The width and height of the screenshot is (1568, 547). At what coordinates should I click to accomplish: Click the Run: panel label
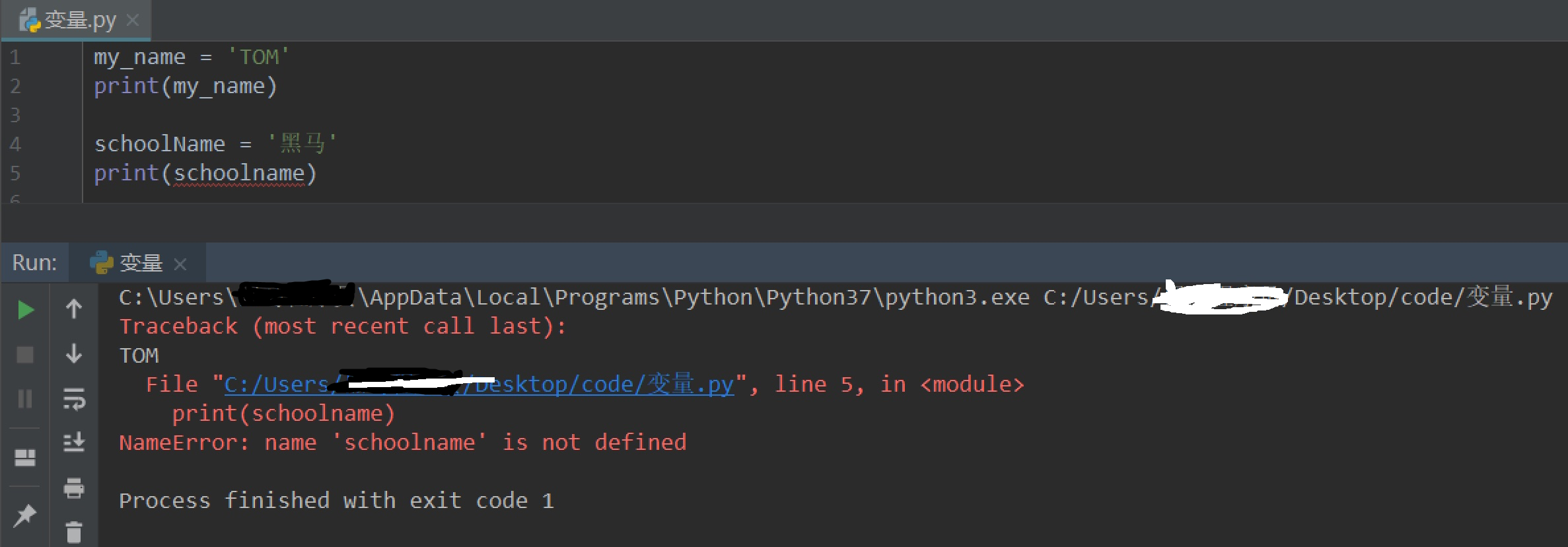34,263
